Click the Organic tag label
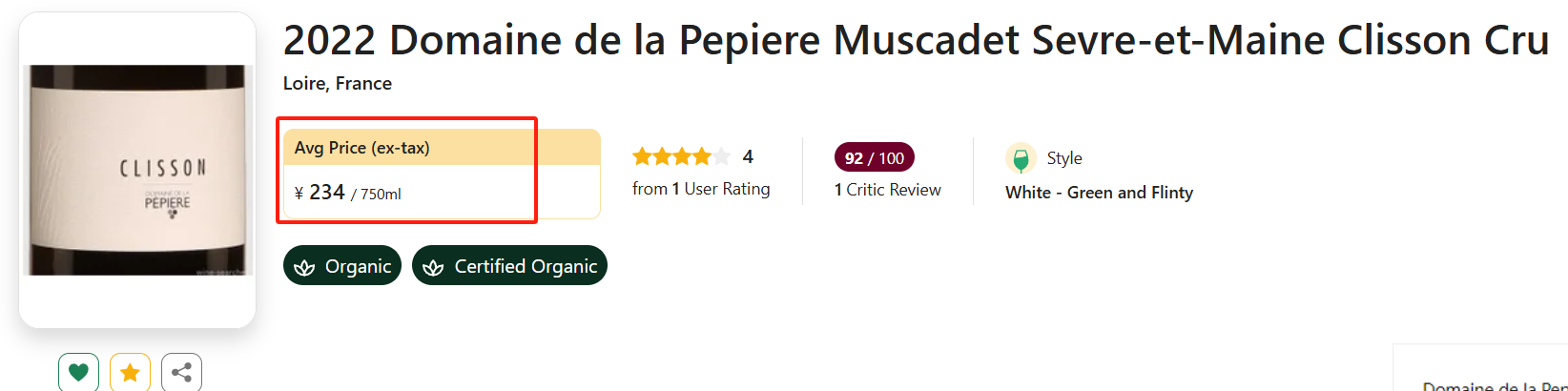This screenshot has height=391, width=1568. click(x=358, y=267)
